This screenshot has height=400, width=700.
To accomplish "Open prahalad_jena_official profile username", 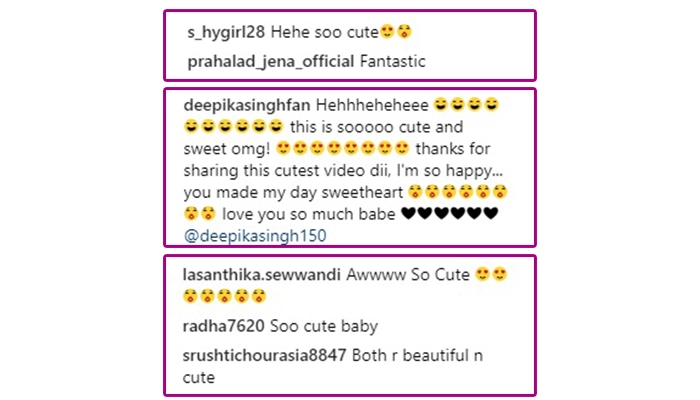I will pyautogui.click(x=271, y=62).
